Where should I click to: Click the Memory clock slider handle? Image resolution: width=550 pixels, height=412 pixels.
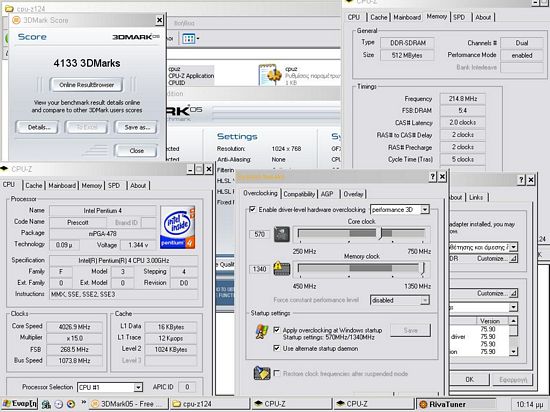pyautogui.click(x=423, y=269)
